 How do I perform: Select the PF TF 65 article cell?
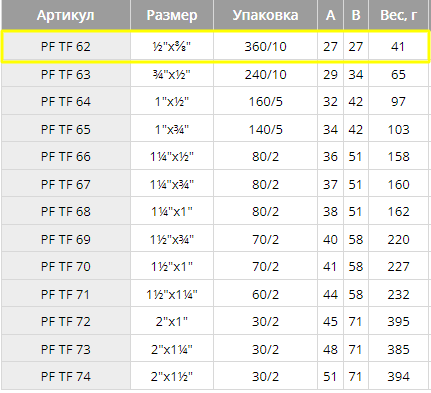pos(66,129)
